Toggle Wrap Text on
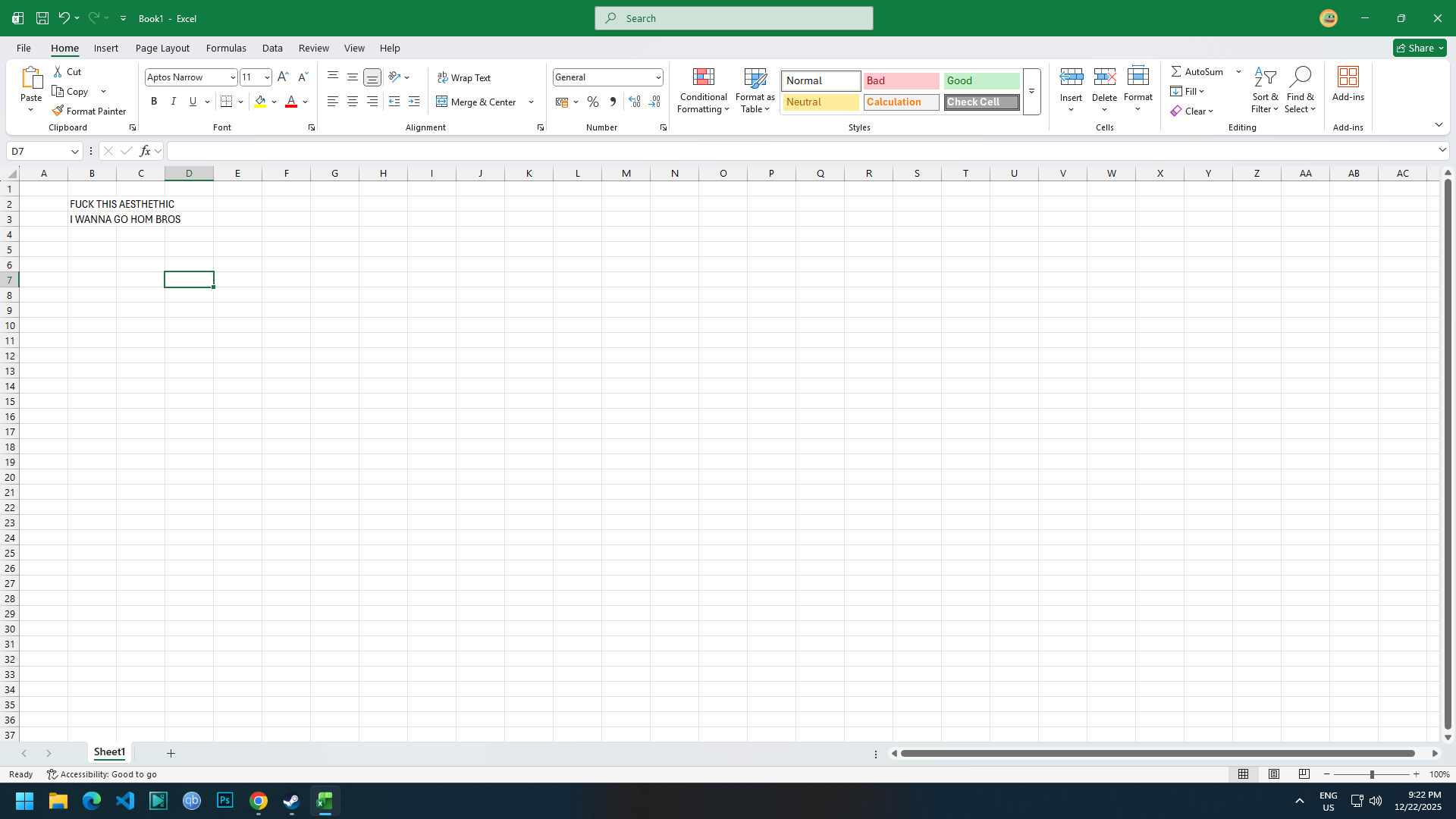 pos(464,77)
